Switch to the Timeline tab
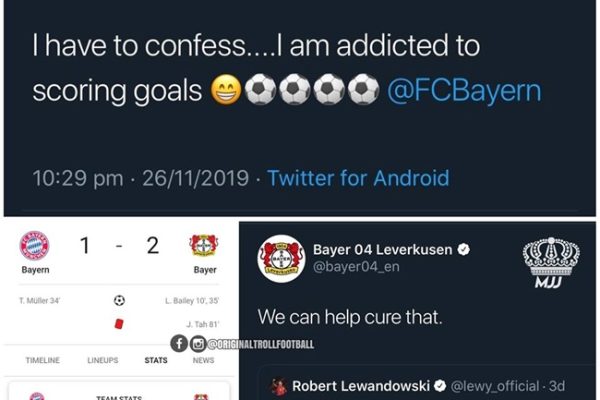Viewport: 600px width, 400px height. (42, 360)
